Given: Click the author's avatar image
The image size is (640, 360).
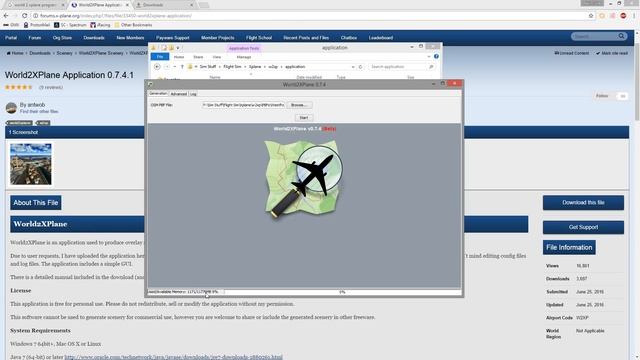Looking at the screenshot, I should [11, 108].
